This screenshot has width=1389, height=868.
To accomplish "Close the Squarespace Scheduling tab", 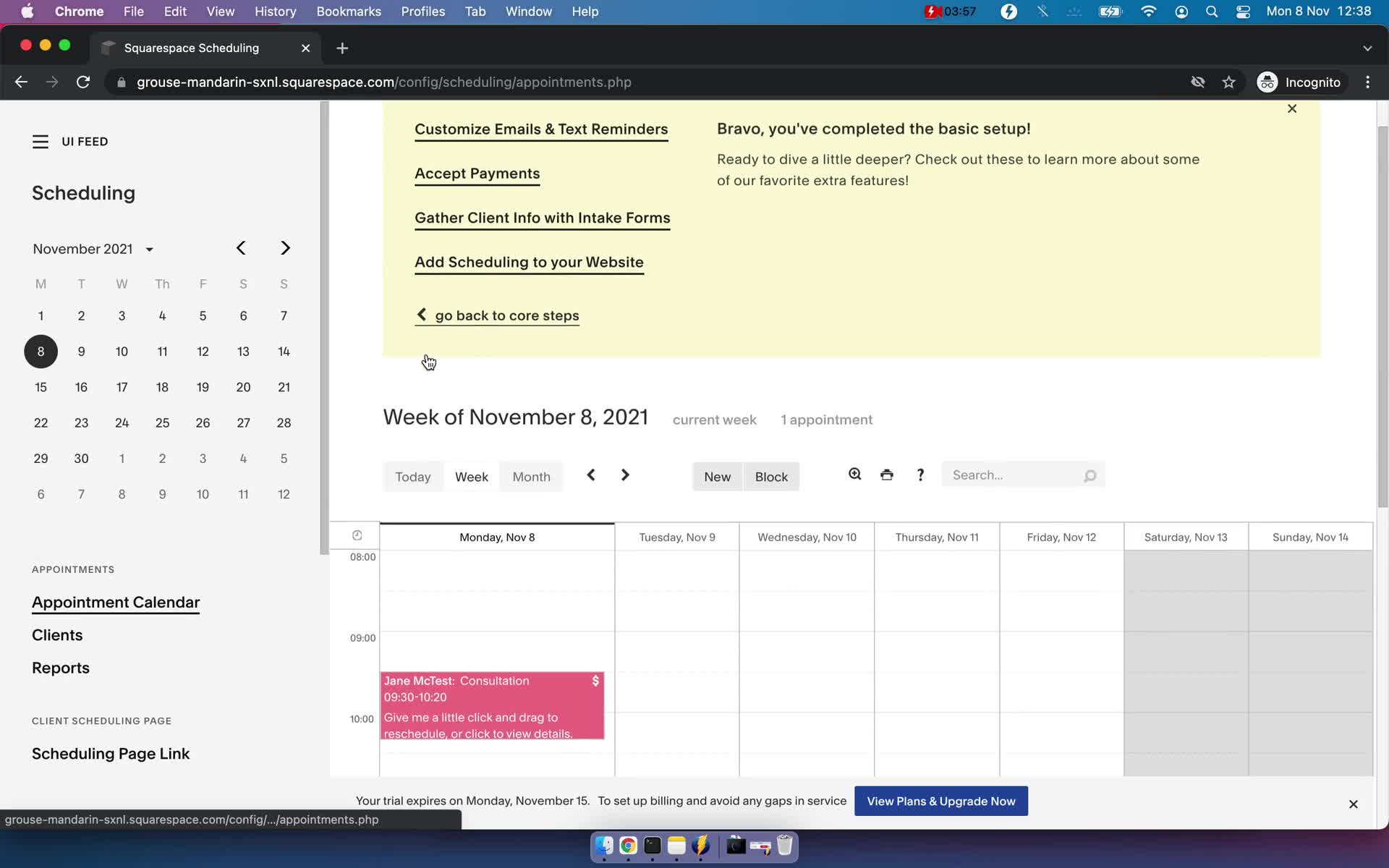I will (305, 48).
